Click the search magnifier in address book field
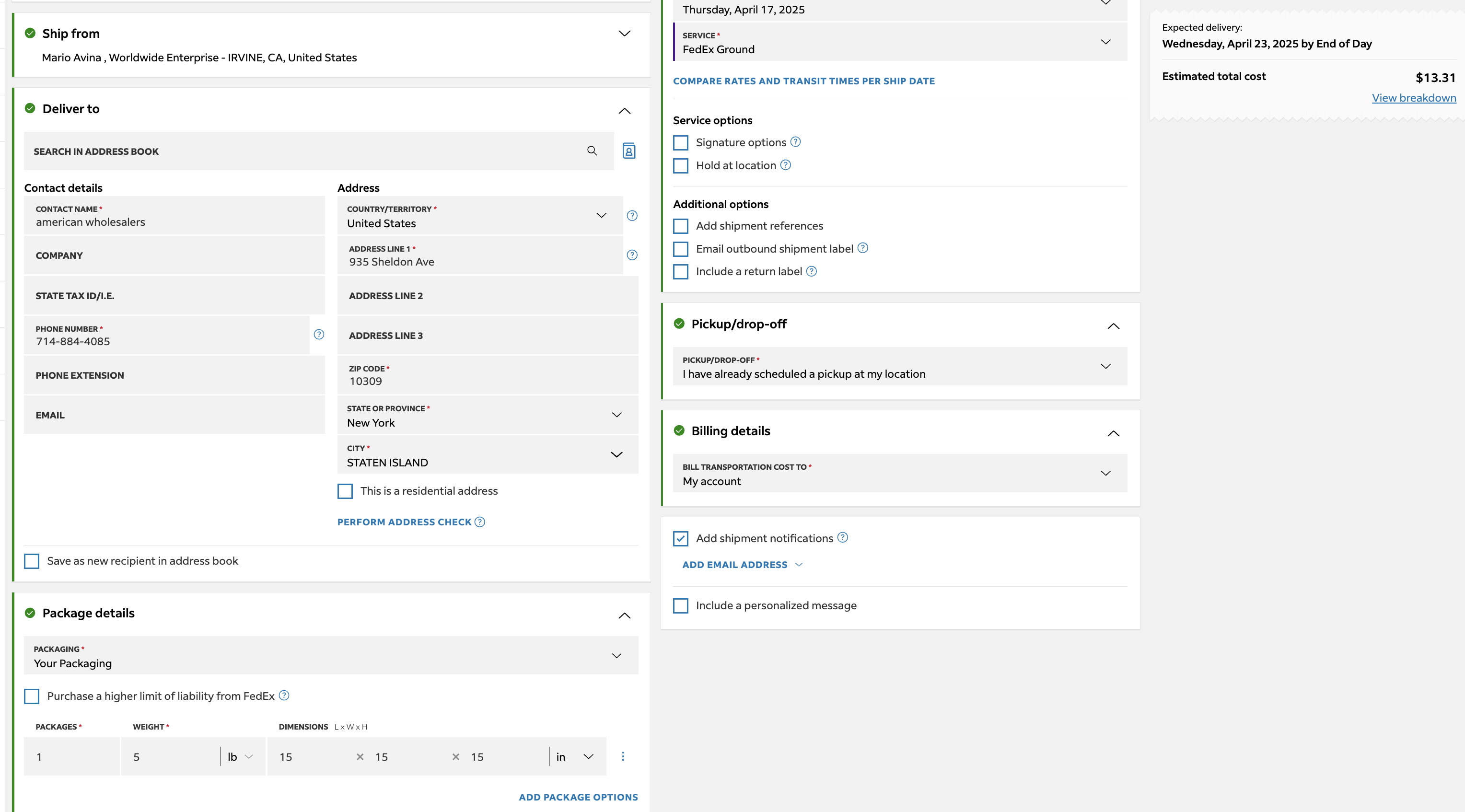This screenshot has width=1465, height=812. [592, 151]
